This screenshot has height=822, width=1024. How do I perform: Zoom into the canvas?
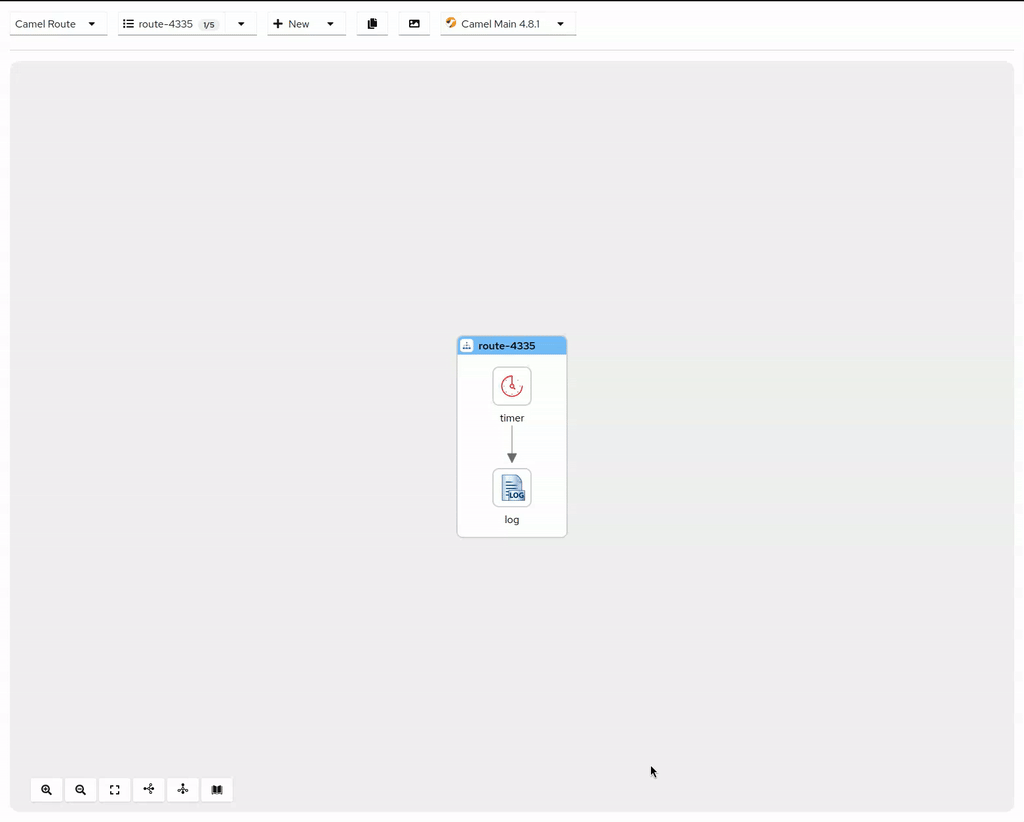point(46,790)
